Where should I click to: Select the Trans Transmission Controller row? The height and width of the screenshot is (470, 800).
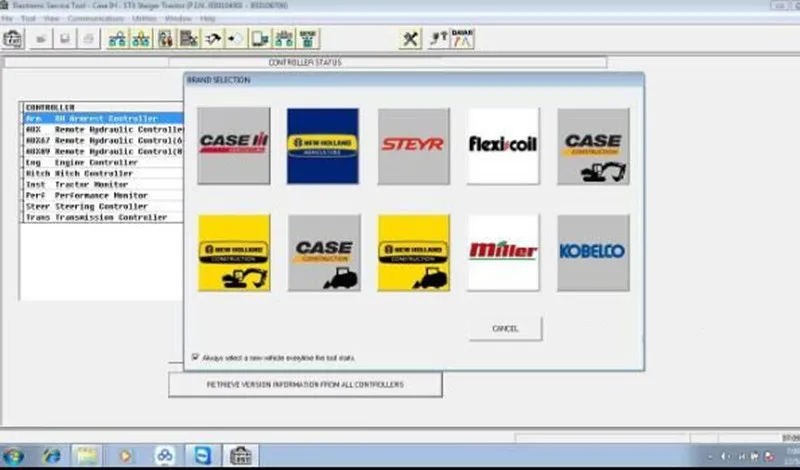(104, 217)
